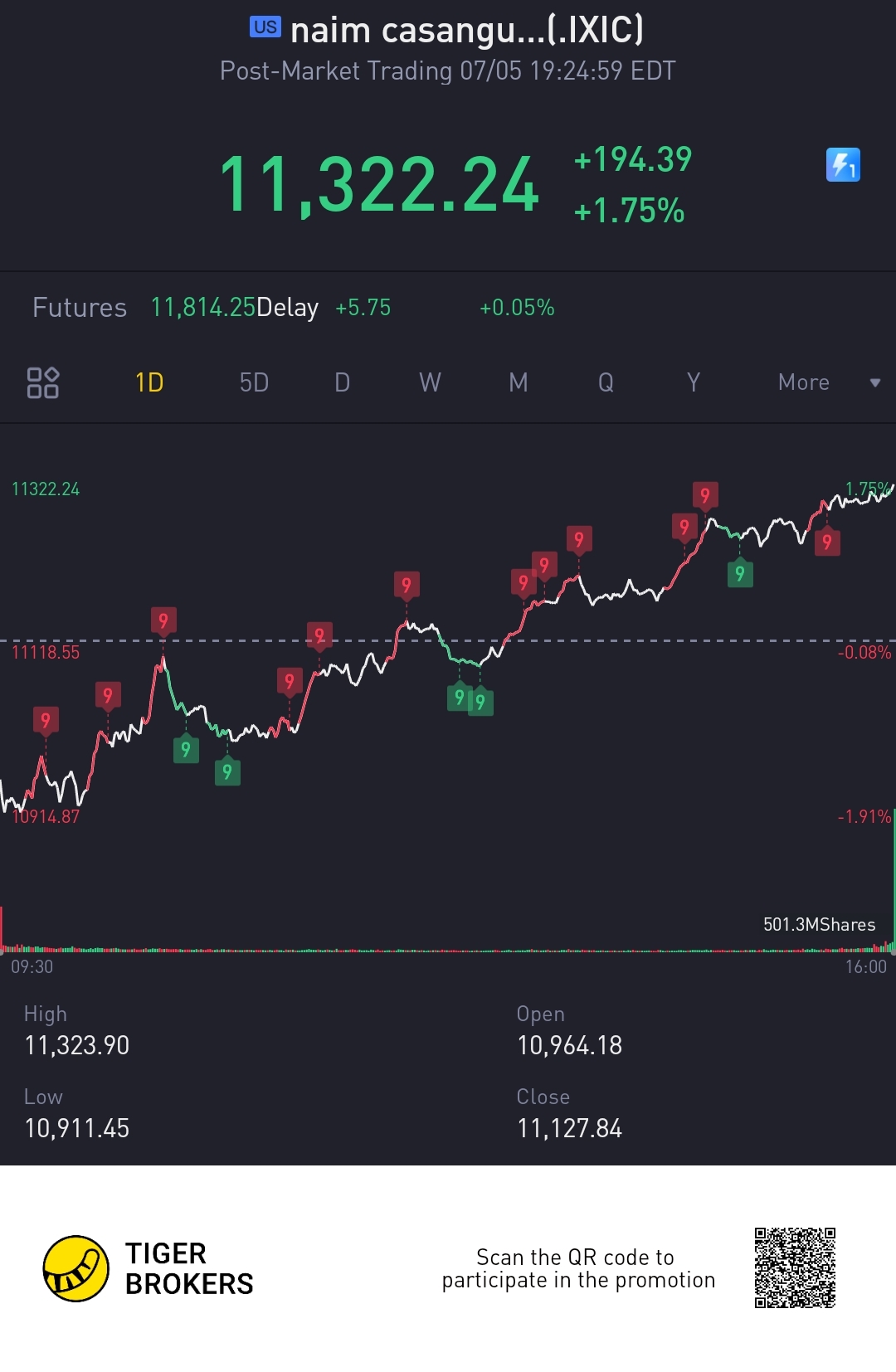896x1372 pixels.
Task: Tap the Low value 10,911.45
Action: coord(77,1128)
